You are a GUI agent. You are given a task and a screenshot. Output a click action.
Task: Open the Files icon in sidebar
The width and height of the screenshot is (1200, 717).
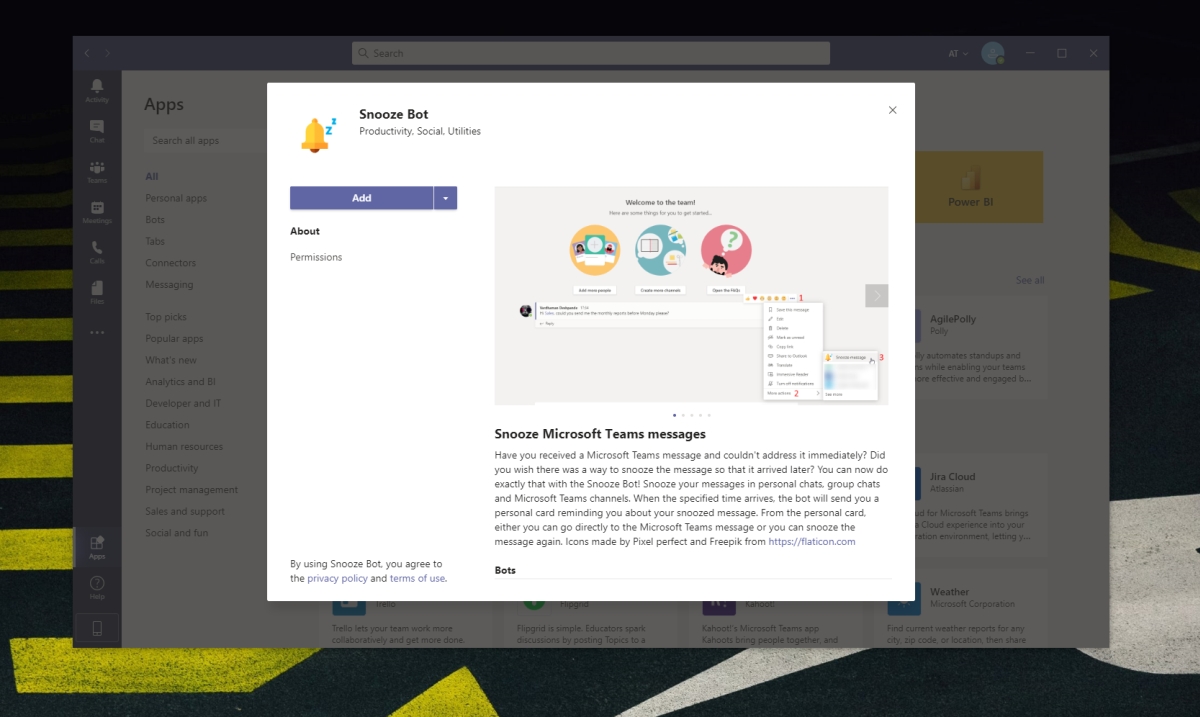(x=97, y=292)
